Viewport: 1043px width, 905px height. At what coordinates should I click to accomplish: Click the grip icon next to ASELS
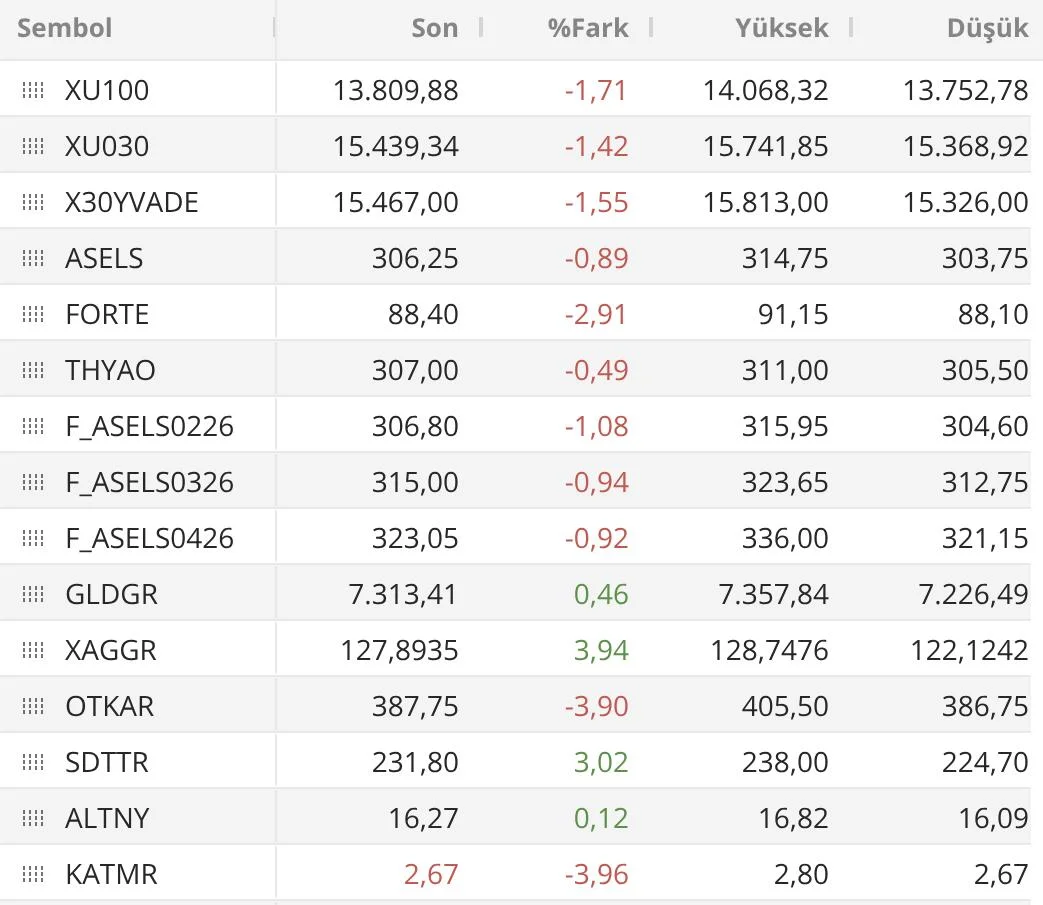pyautogui.click(x=33, y=258)
